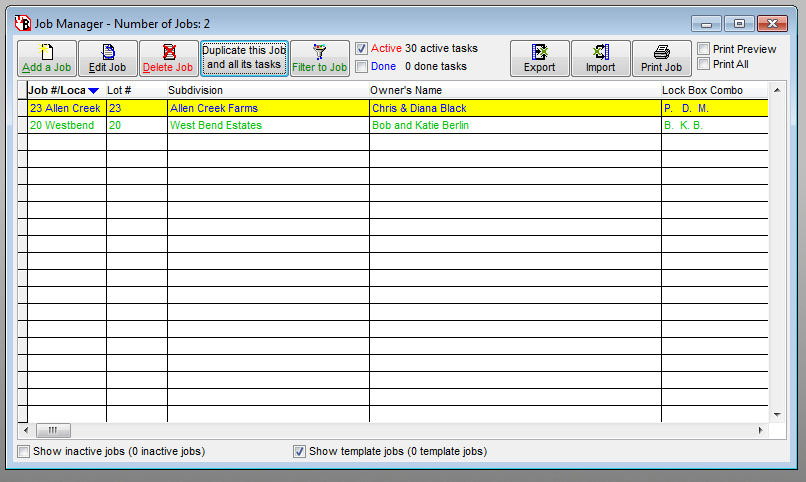Image resolution: width=806 pixels, height=482 pixels.
Task: Click the vertical scrollbar down arrow
Action: click(776, 414)
